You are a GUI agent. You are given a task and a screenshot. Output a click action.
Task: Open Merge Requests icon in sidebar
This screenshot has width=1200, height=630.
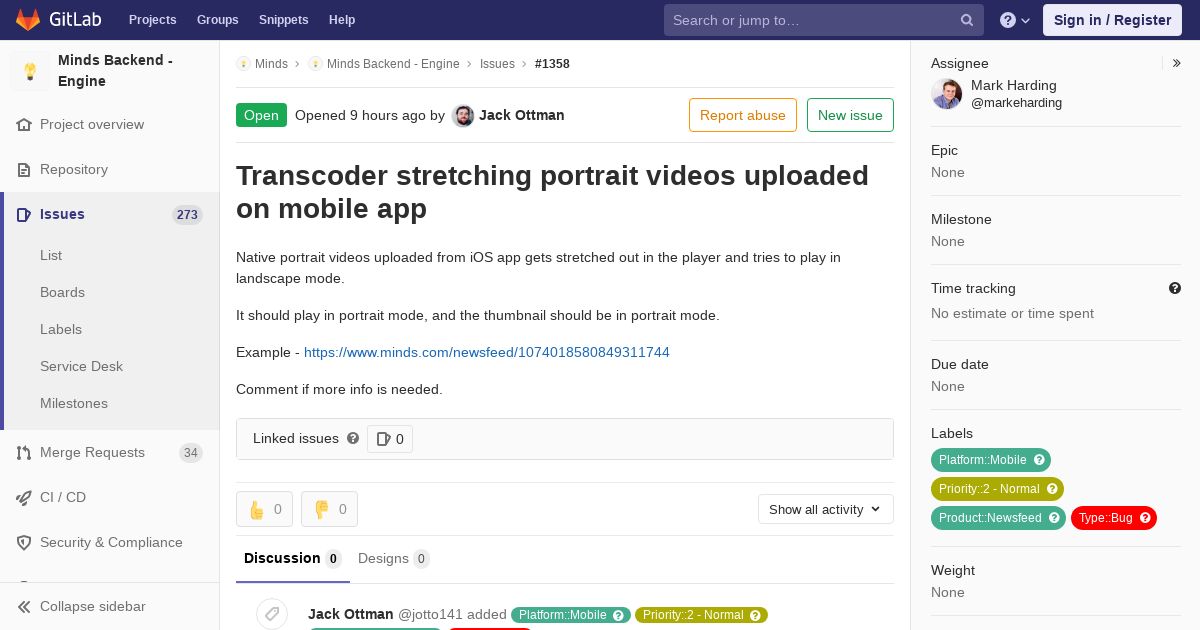24,453
